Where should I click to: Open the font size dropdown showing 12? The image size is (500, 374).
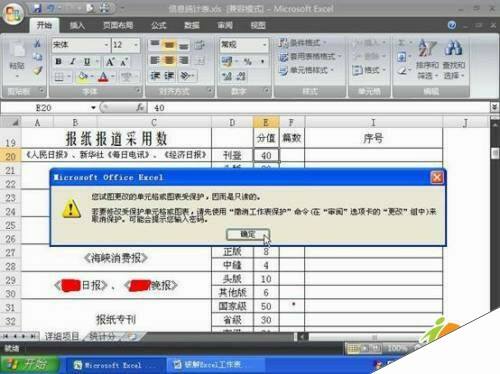(136, 45)
